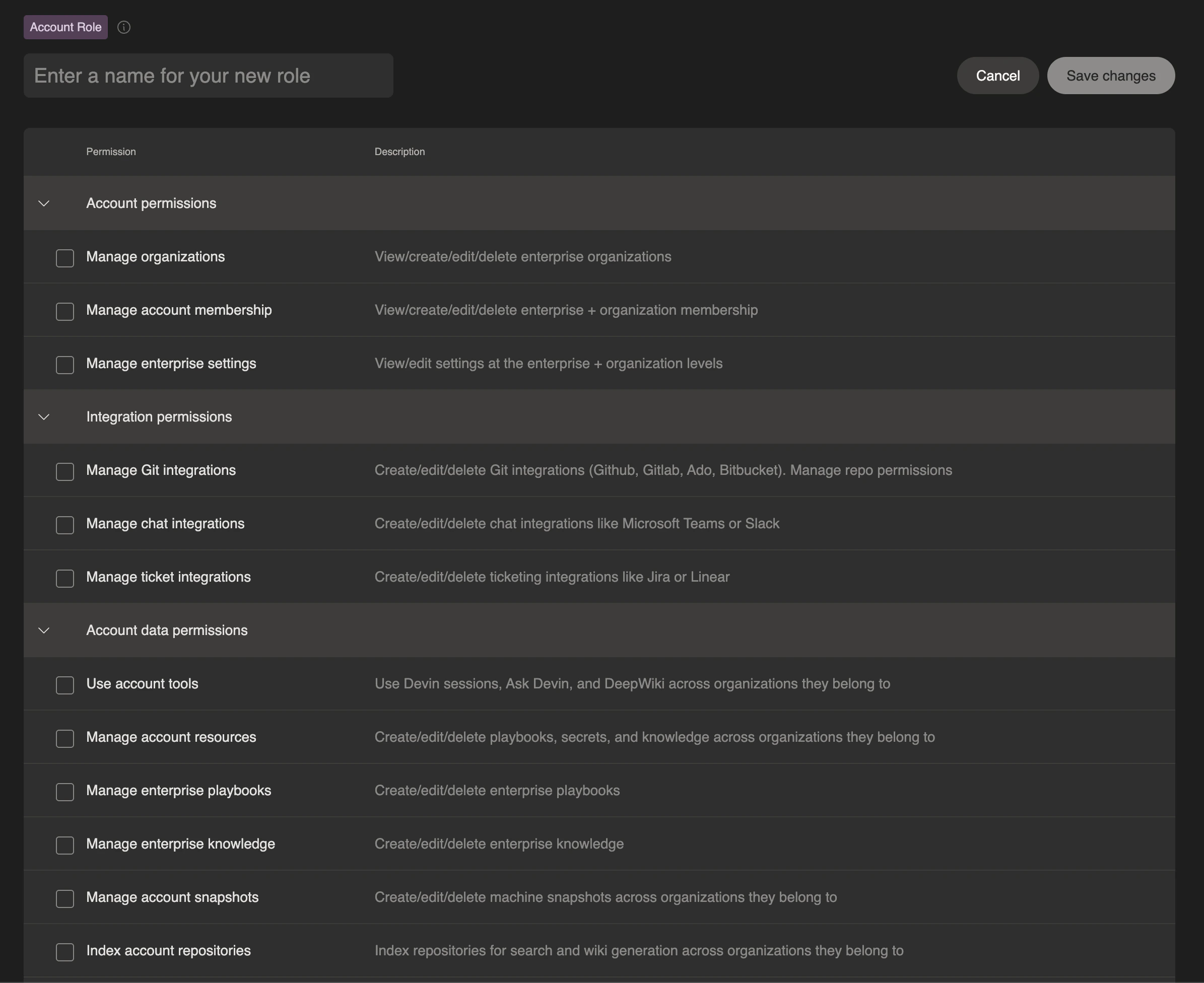Enable Manage Git integrations permission
The width and height of the screenshot is (1204, 983).
pyautogui.click(x=65, y=472)
